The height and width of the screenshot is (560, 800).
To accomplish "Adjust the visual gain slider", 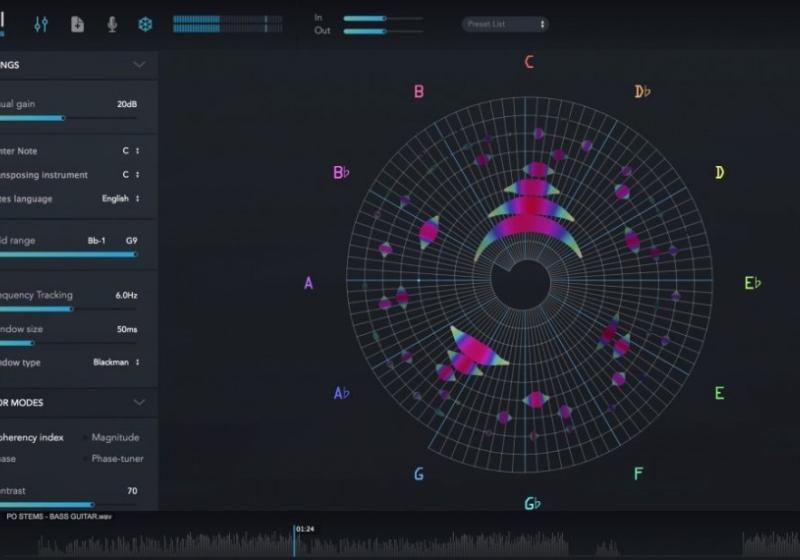I will [64, 118].
